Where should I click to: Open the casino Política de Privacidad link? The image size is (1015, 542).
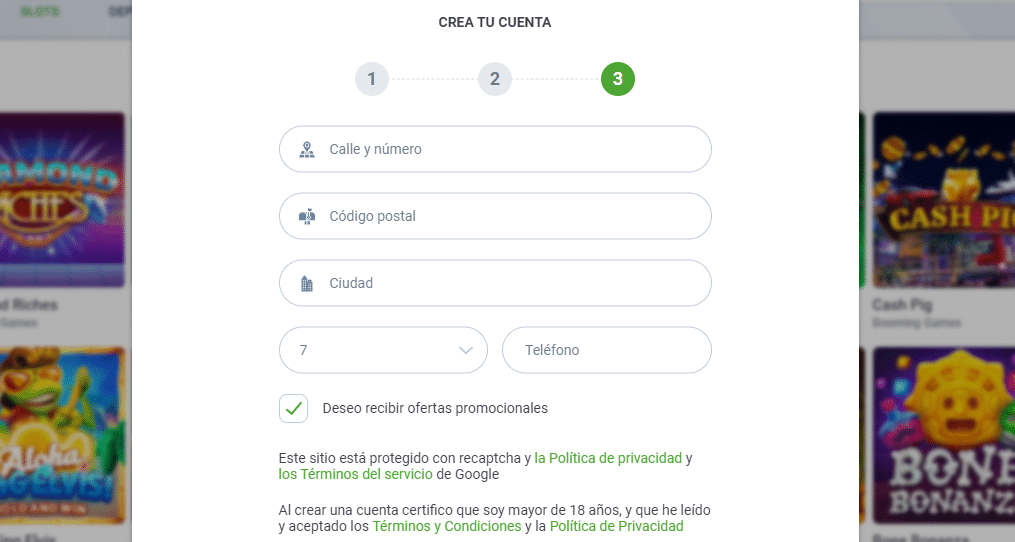pyautogui.click(x=616, y=526)
